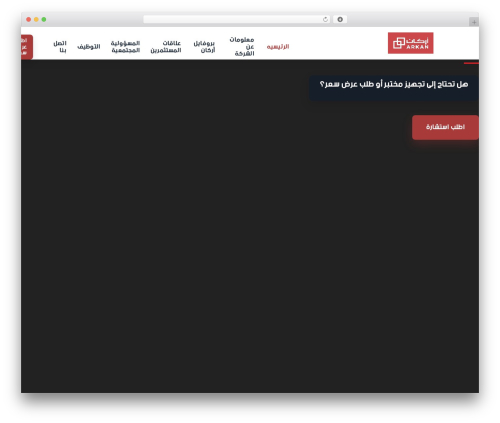500x423 pixels.
Task: Open التوظيف careers menu item
Action: (89, 47)
